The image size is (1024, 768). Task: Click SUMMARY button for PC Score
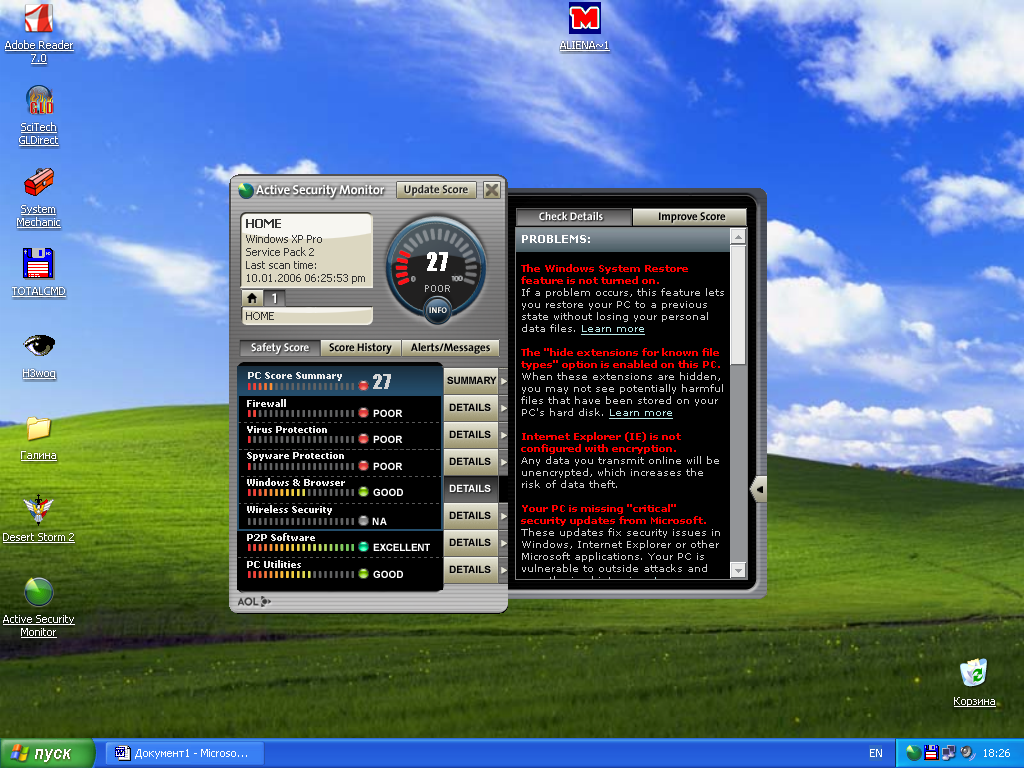(x=471, y=381)
